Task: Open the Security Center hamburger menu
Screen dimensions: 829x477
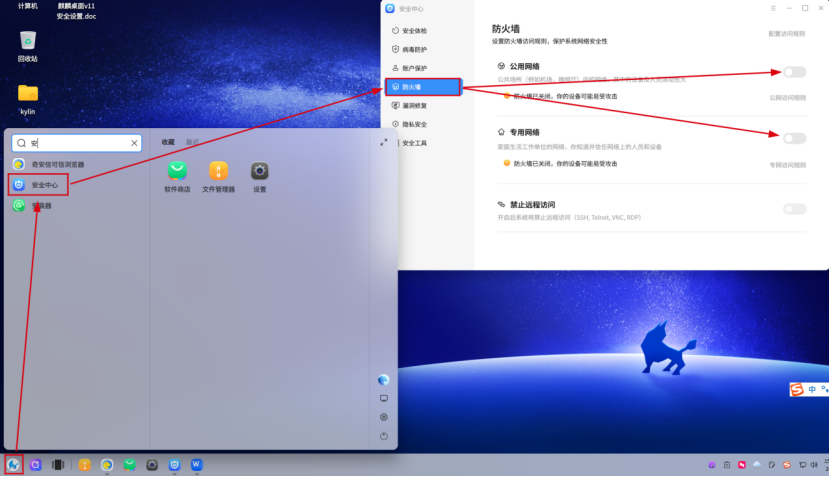Action: pyautogui.click(x=773, y=8)
